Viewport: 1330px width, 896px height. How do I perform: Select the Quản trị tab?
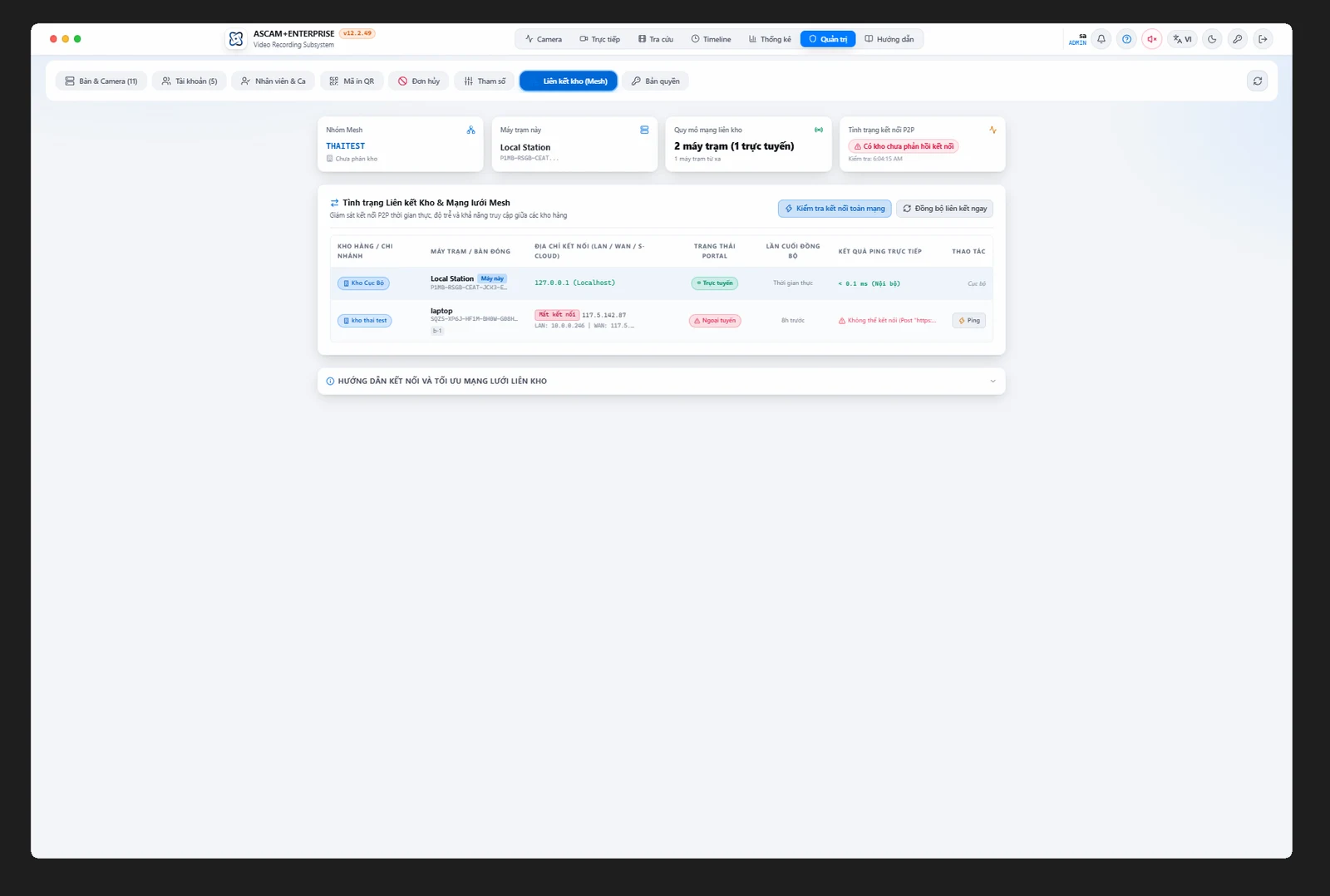828,39
